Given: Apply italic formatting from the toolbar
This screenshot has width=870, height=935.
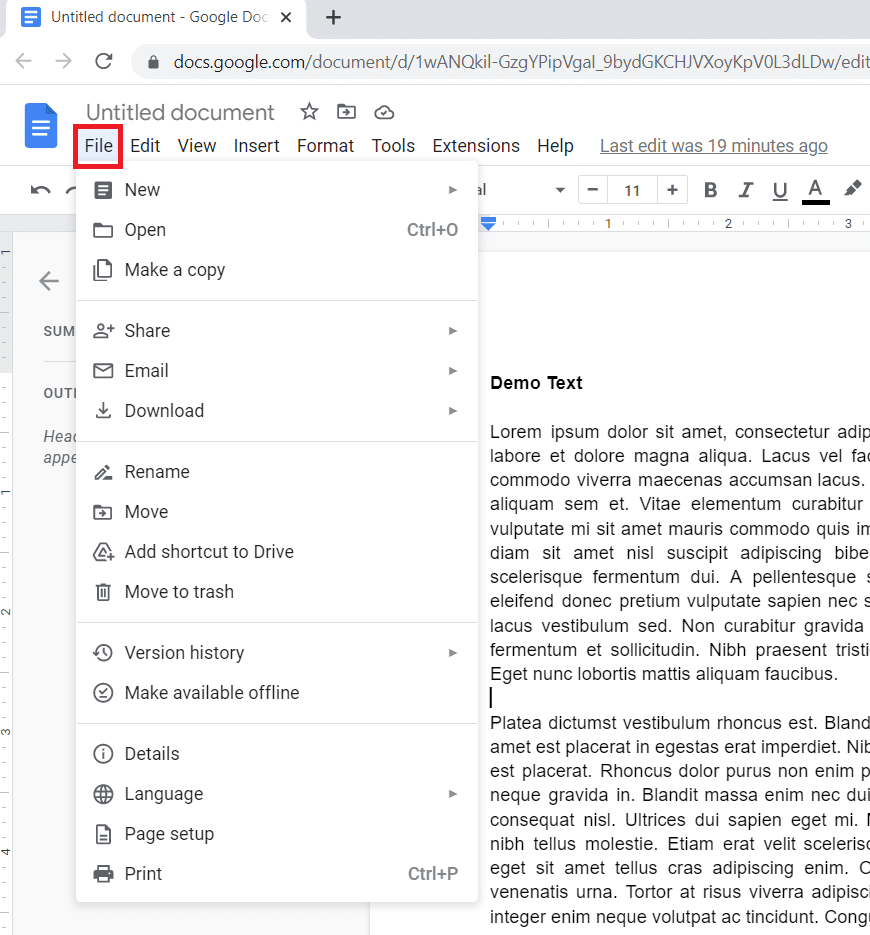Looking at the screenshot, I should 745,189.
